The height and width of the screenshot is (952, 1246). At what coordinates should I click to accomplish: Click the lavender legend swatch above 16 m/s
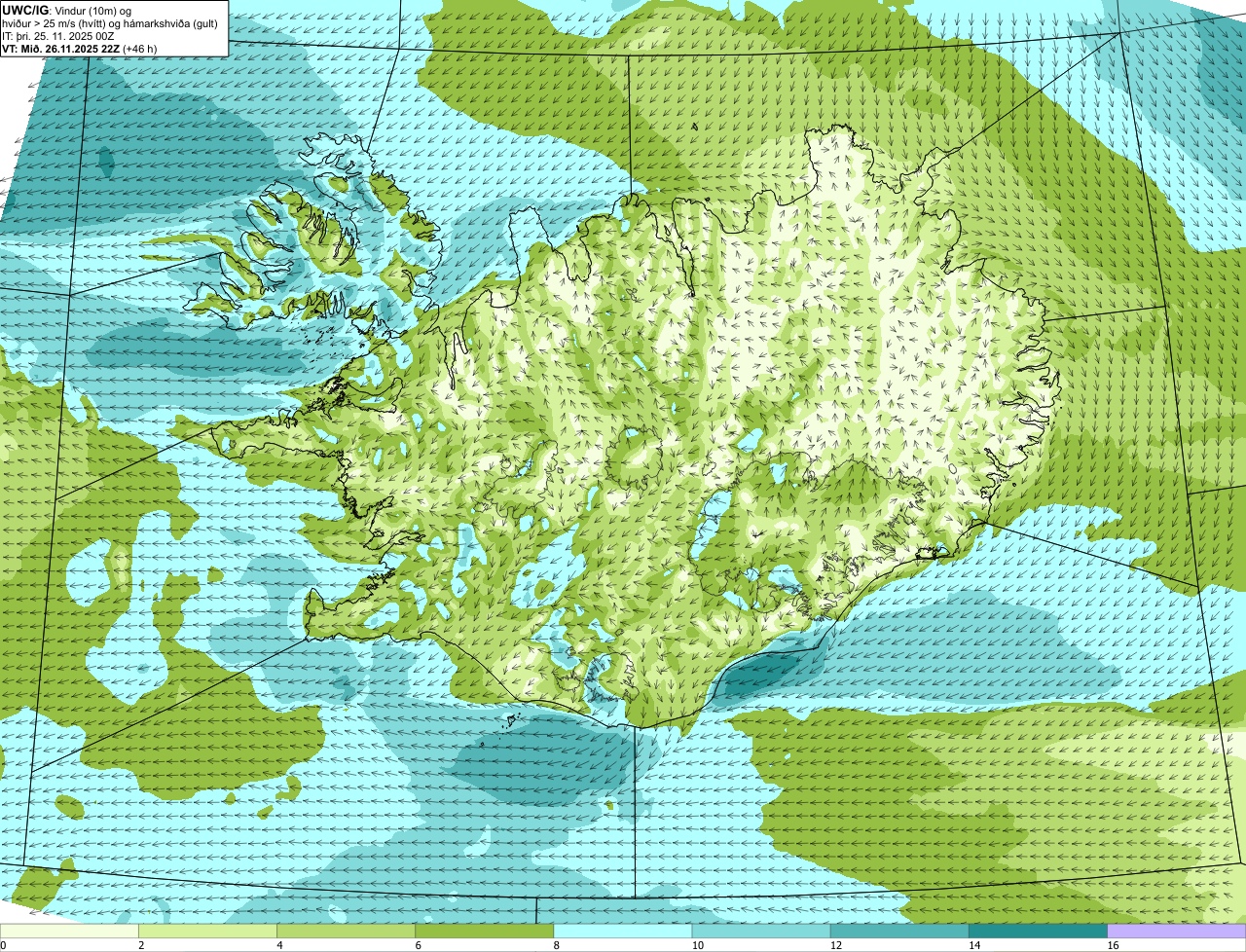1177,932
